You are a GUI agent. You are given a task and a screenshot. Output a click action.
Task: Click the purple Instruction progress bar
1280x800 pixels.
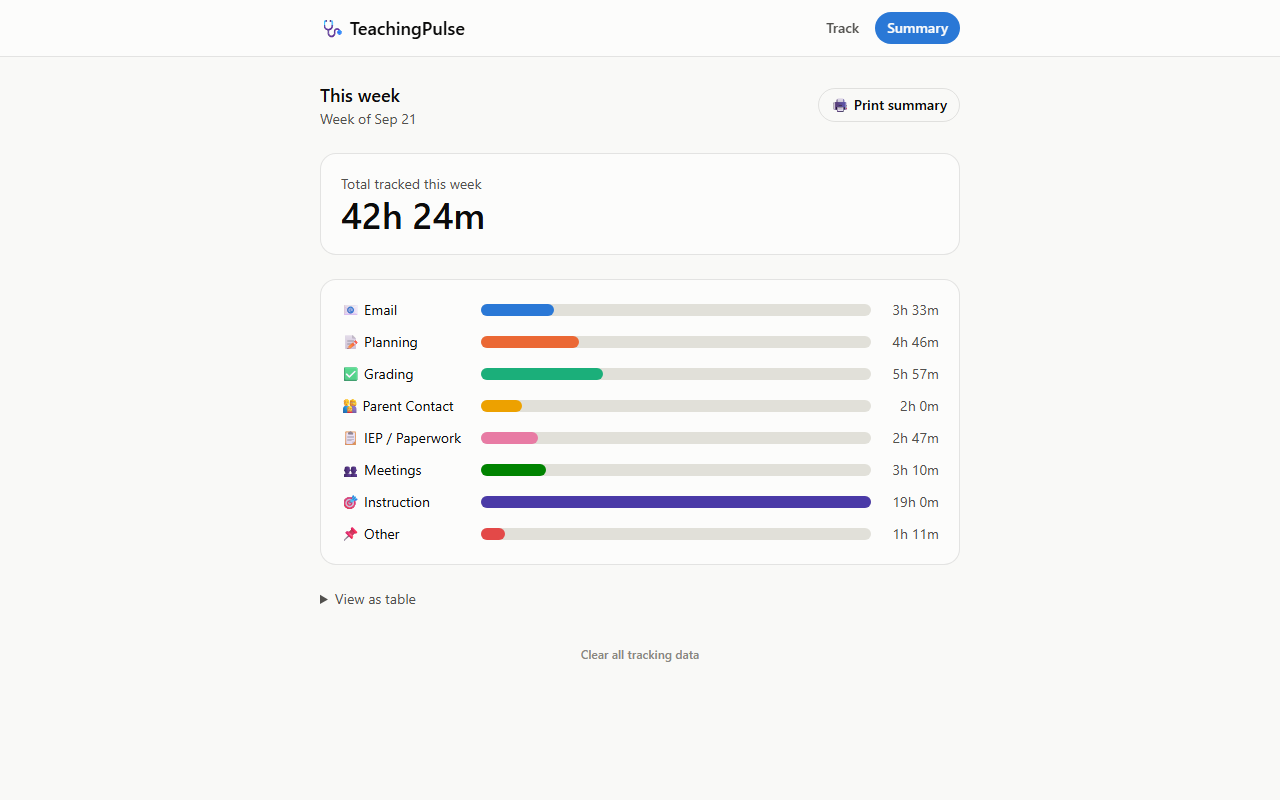point(676,502)
